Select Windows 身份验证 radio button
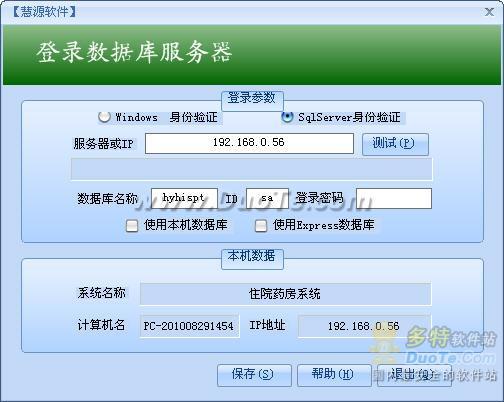This screenshot has height=402, width=504. pyautogui.click(x=104, y=117)
